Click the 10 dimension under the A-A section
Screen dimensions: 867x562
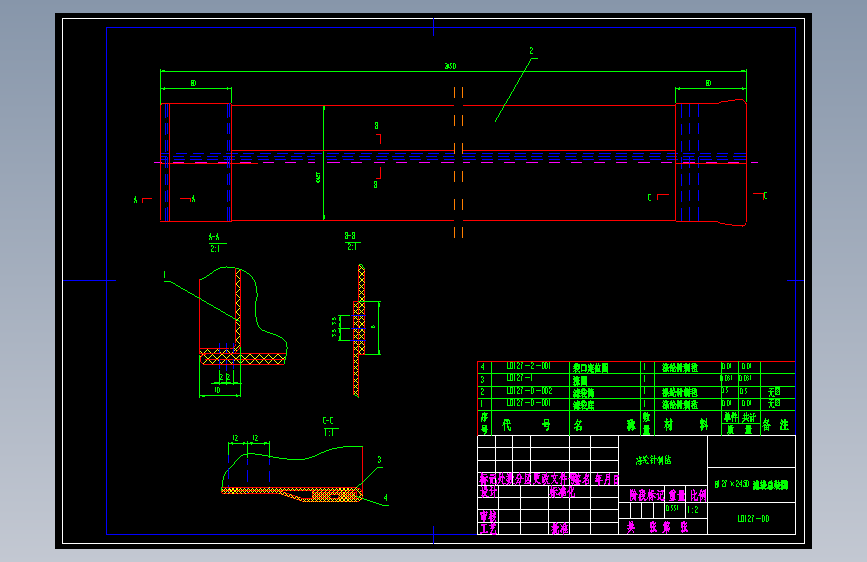(x=217, y=391)
